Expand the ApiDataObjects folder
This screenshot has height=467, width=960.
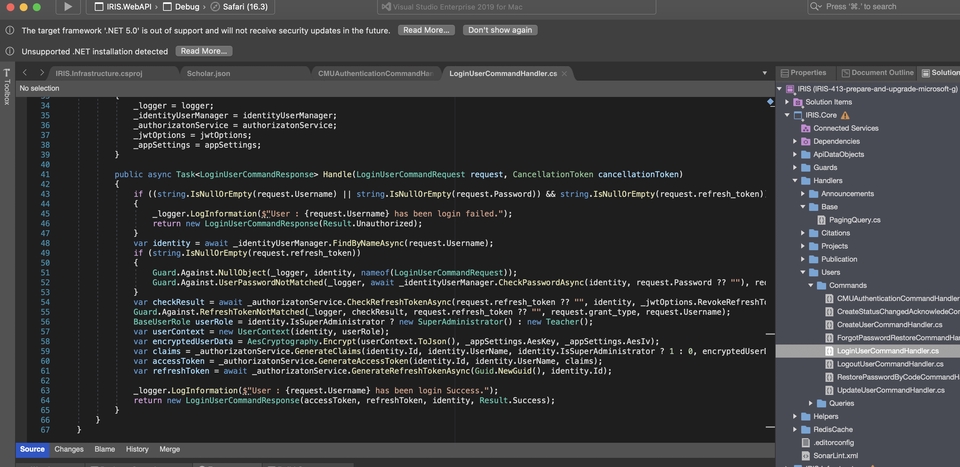click(795, 154)
